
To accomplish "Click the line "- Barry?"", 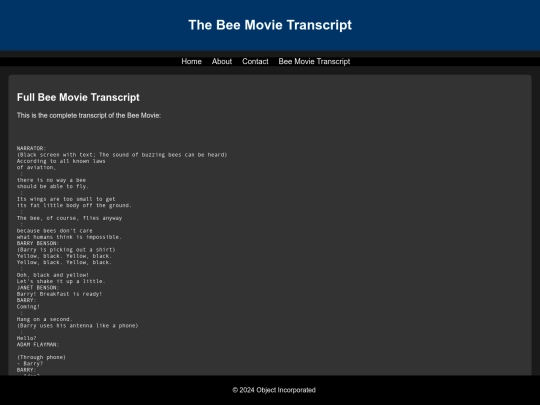I will coord(30,364).
